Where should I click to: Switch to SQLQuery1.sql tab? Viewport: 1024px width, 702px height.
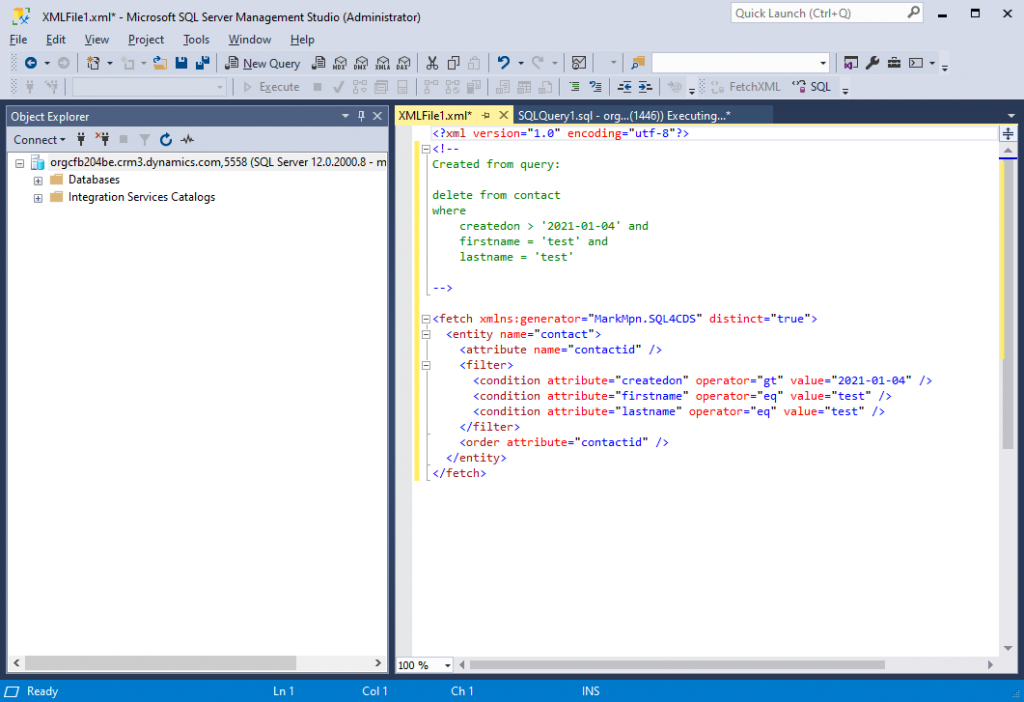[x=623, y=116]
